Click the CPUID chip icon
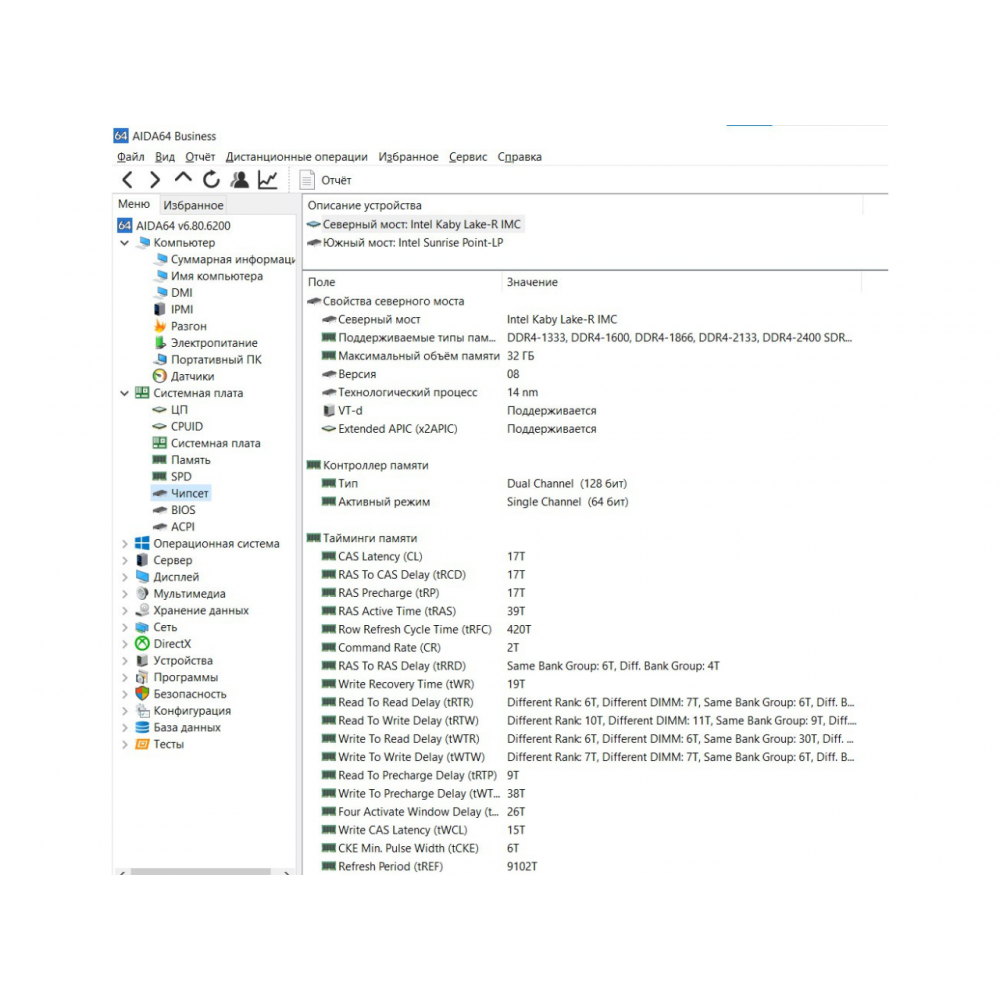The height and width of the screenshot is (1000, 1000). point(159,426)
